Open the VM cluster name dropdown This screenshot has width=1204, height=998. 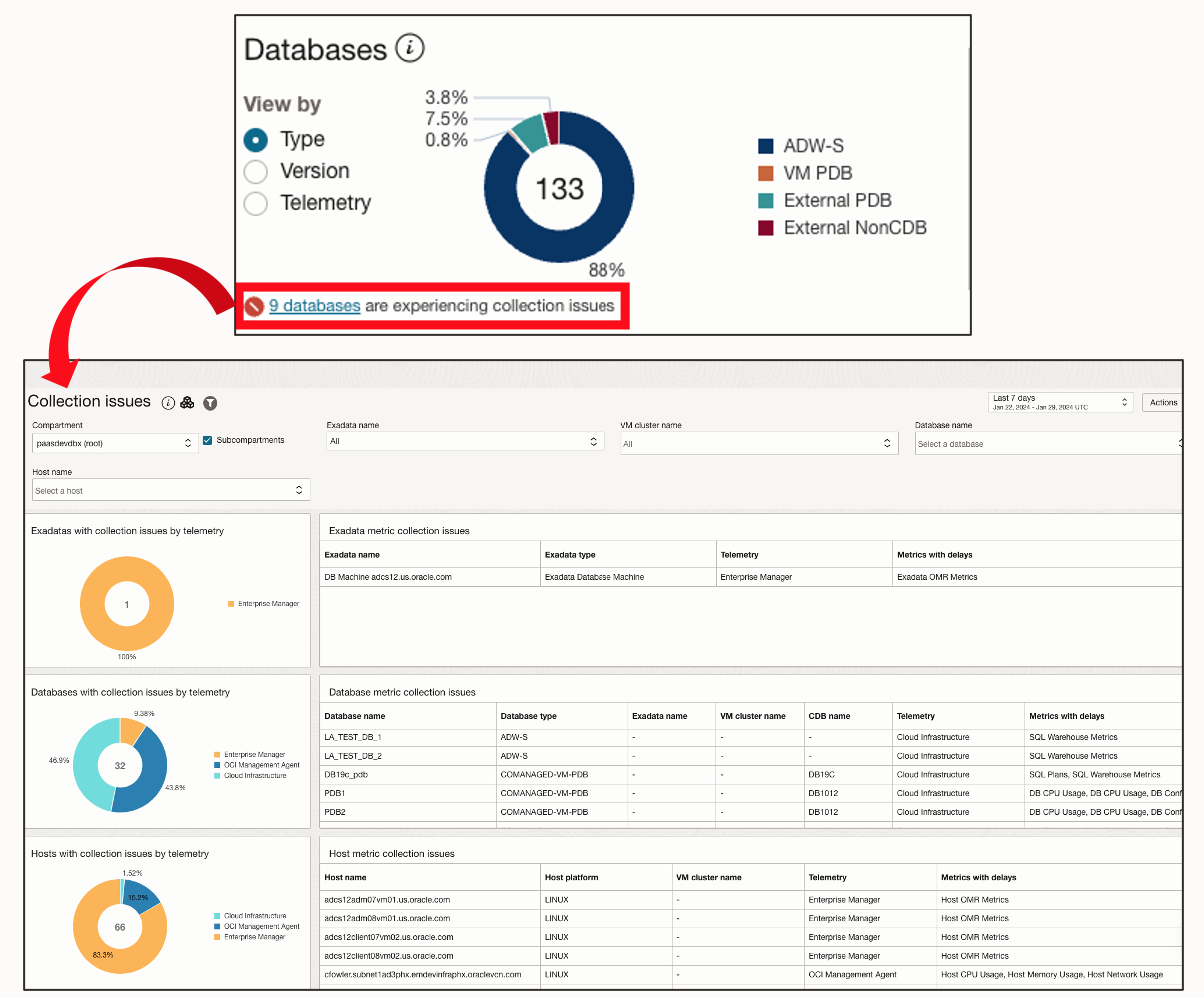tap(758, 443)
